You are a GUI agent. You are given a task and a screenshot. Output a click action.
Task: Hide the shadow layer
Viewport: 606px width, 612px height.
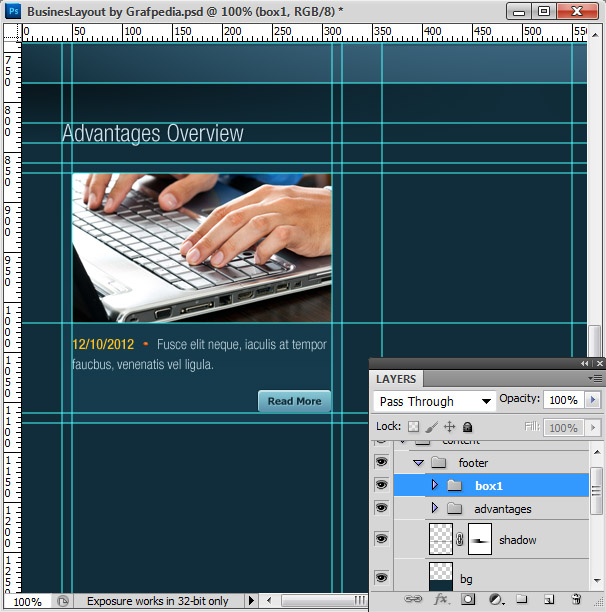381,539
